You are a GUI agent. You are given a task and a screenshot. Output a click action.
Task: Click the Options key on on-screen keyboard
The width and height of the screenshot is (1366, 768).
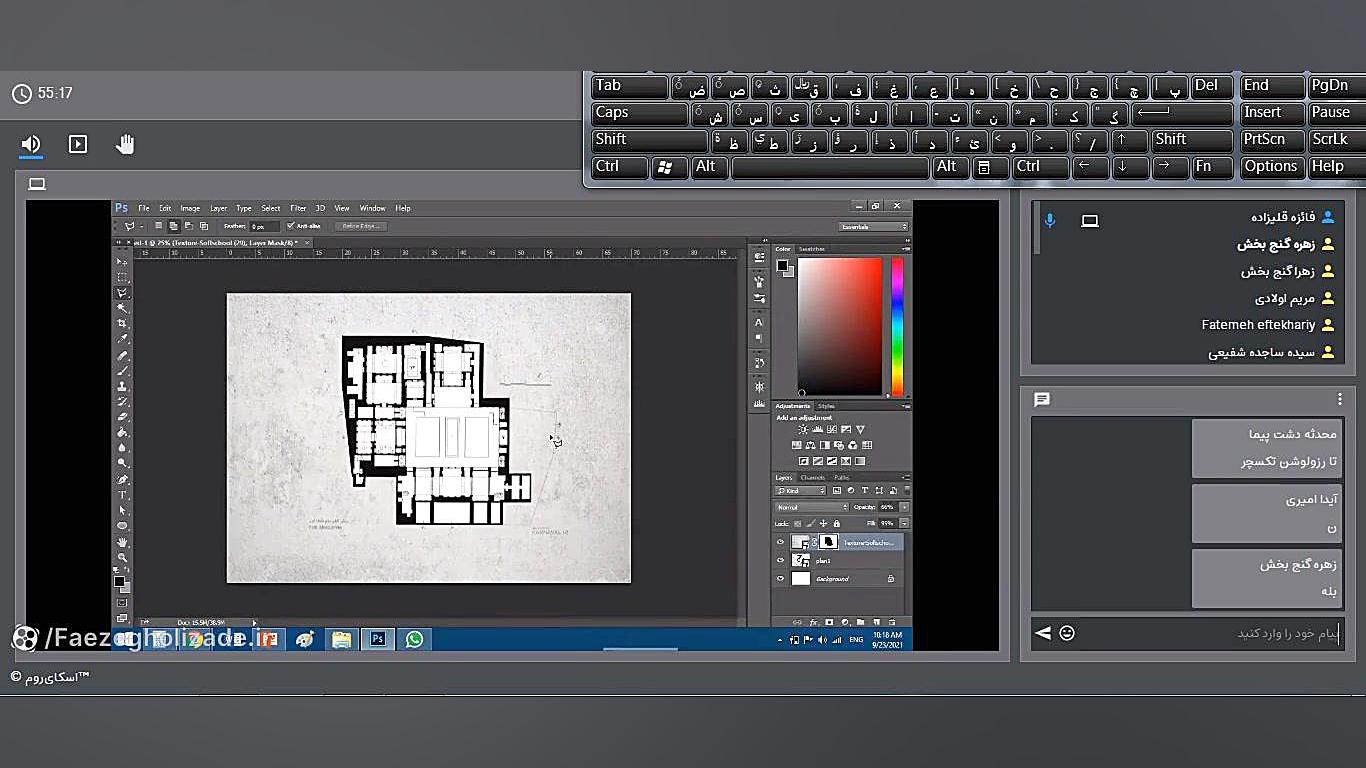[x=1271, y=167]
